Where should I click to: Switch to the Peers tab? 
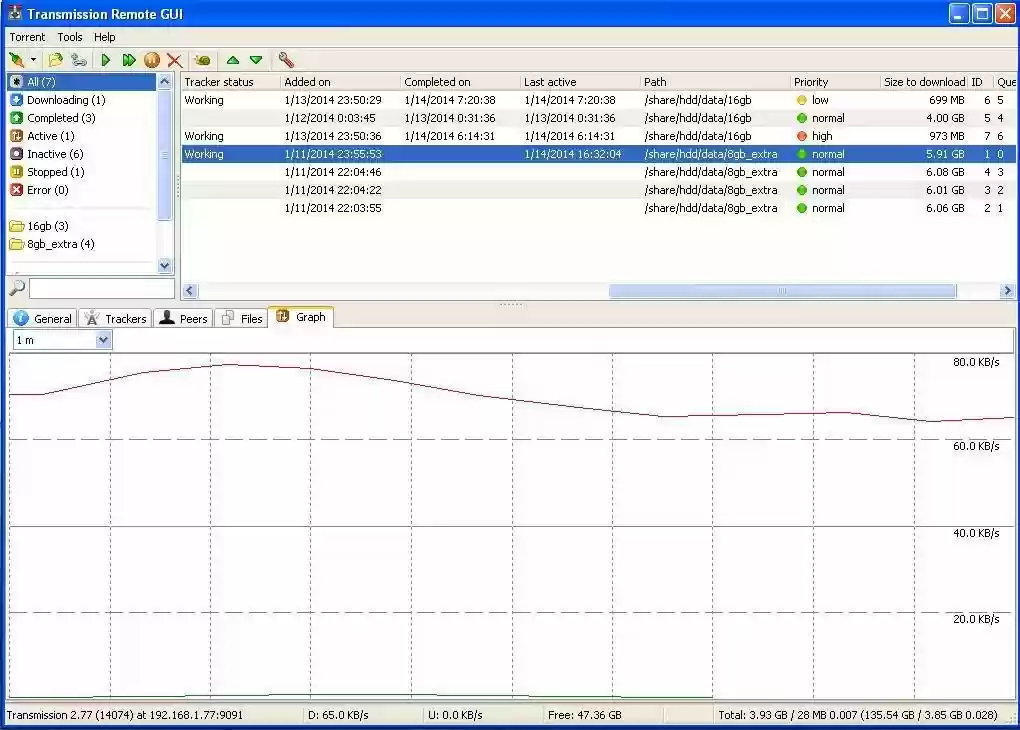point(184,318)
